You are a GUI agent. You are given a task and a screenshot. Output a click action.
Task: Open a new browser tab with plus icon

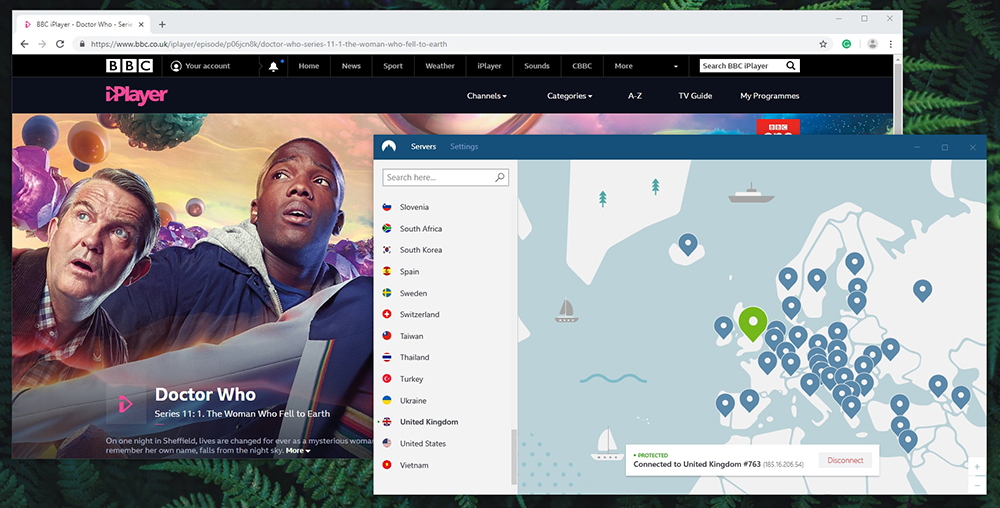162,24
